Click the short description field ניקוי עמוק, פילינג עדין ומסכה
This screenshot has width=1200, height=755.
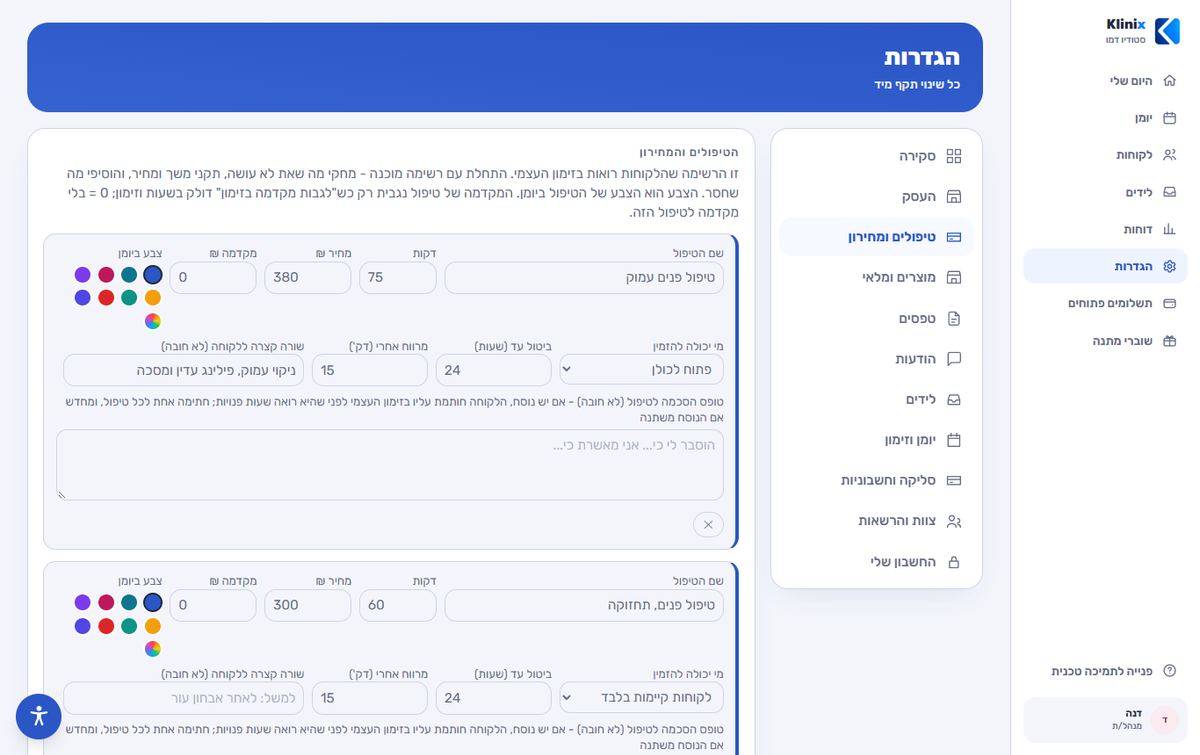(x=184, y=370)
